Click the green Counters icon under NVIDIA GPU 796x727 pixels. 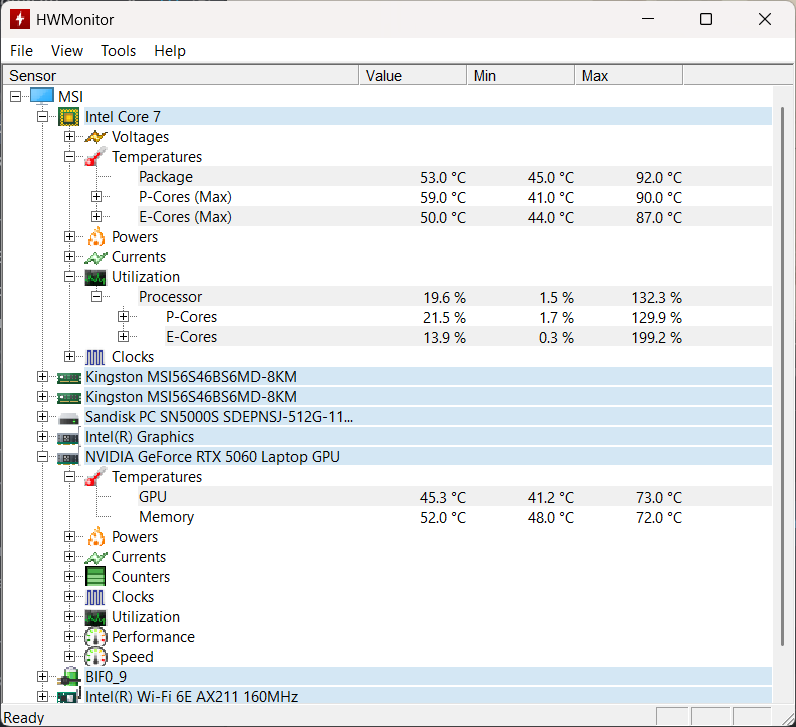(x=96, y=577)
